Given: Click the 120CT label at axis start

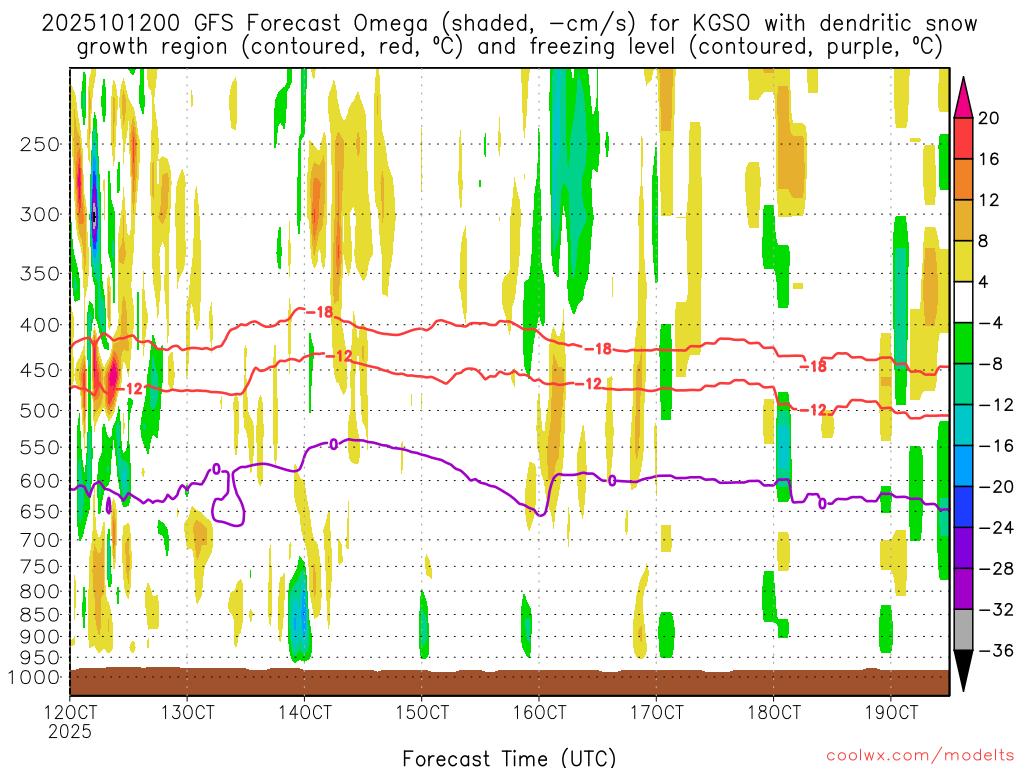Looking at the screenshot, I should pos(70,713).
